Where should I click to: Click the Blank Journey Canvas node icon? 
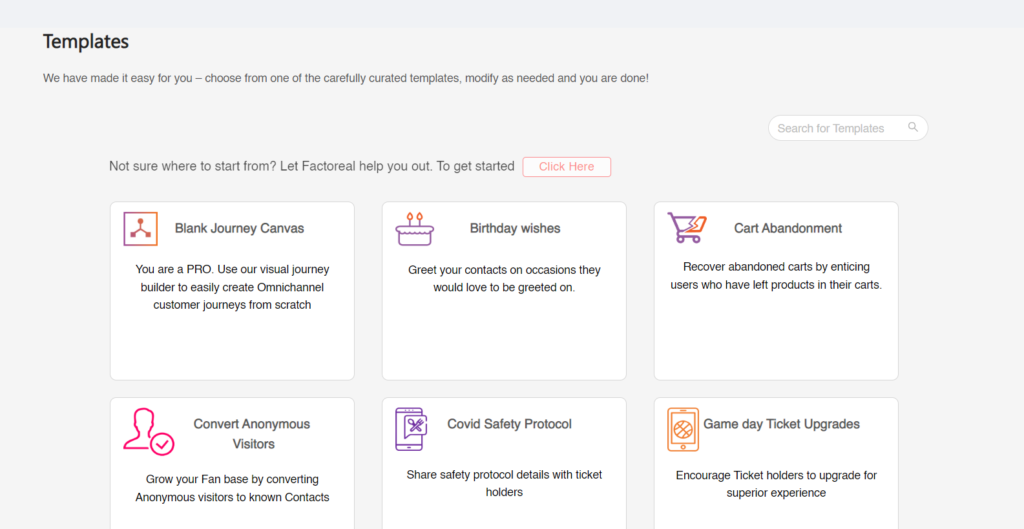tap(140, 229)
